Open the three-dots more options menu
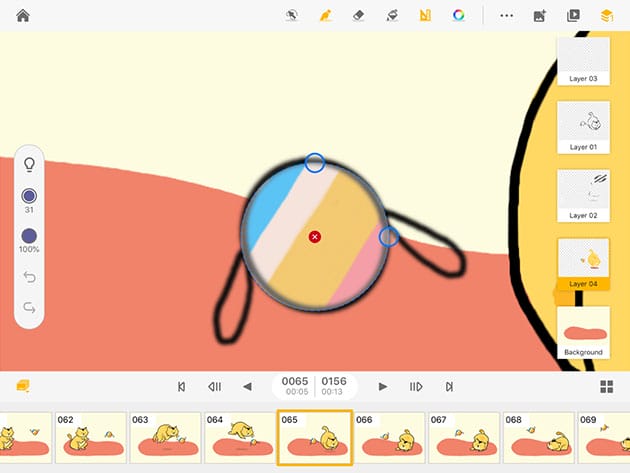The width and height of the screenshot is (630, 473). [507, 15]
